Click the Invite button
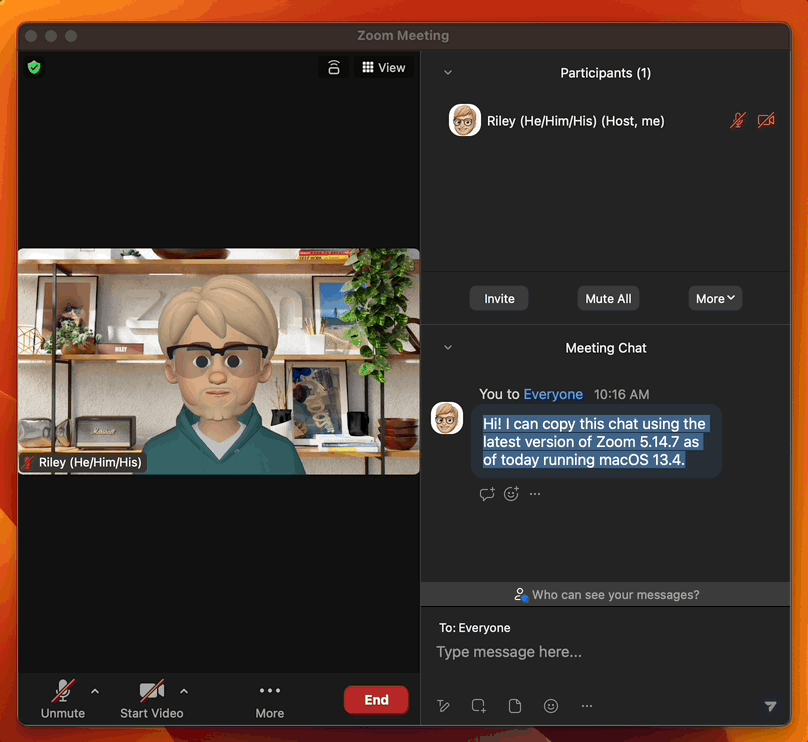Screen dimensions: 808x742 tap(499, 298)
